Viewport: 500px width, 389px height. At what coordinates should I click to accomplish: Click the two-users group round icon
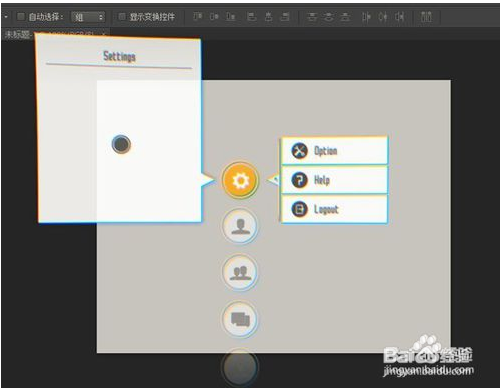coord(240,272)
